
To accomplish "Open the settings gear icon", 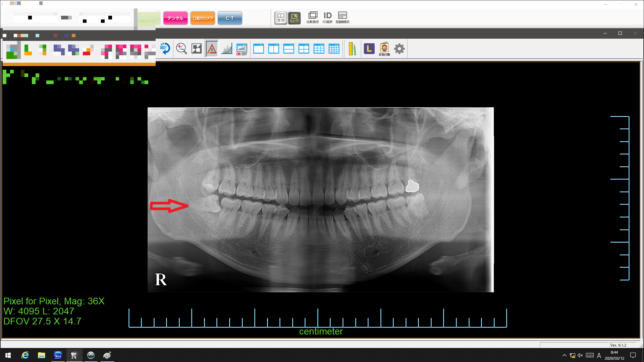I will coord(399,49).
